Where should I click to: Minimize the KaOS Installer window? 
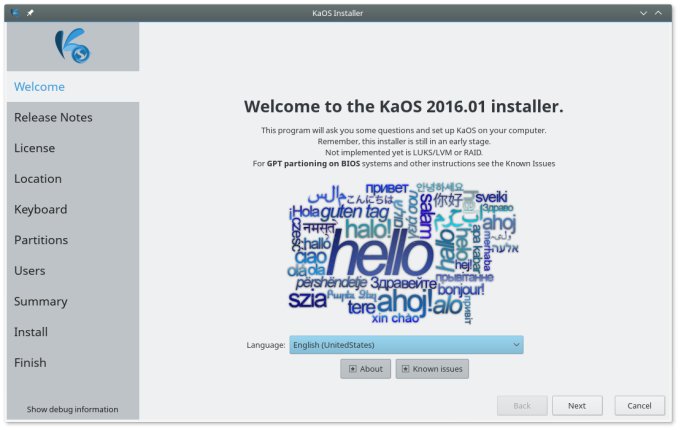point(644,13)
